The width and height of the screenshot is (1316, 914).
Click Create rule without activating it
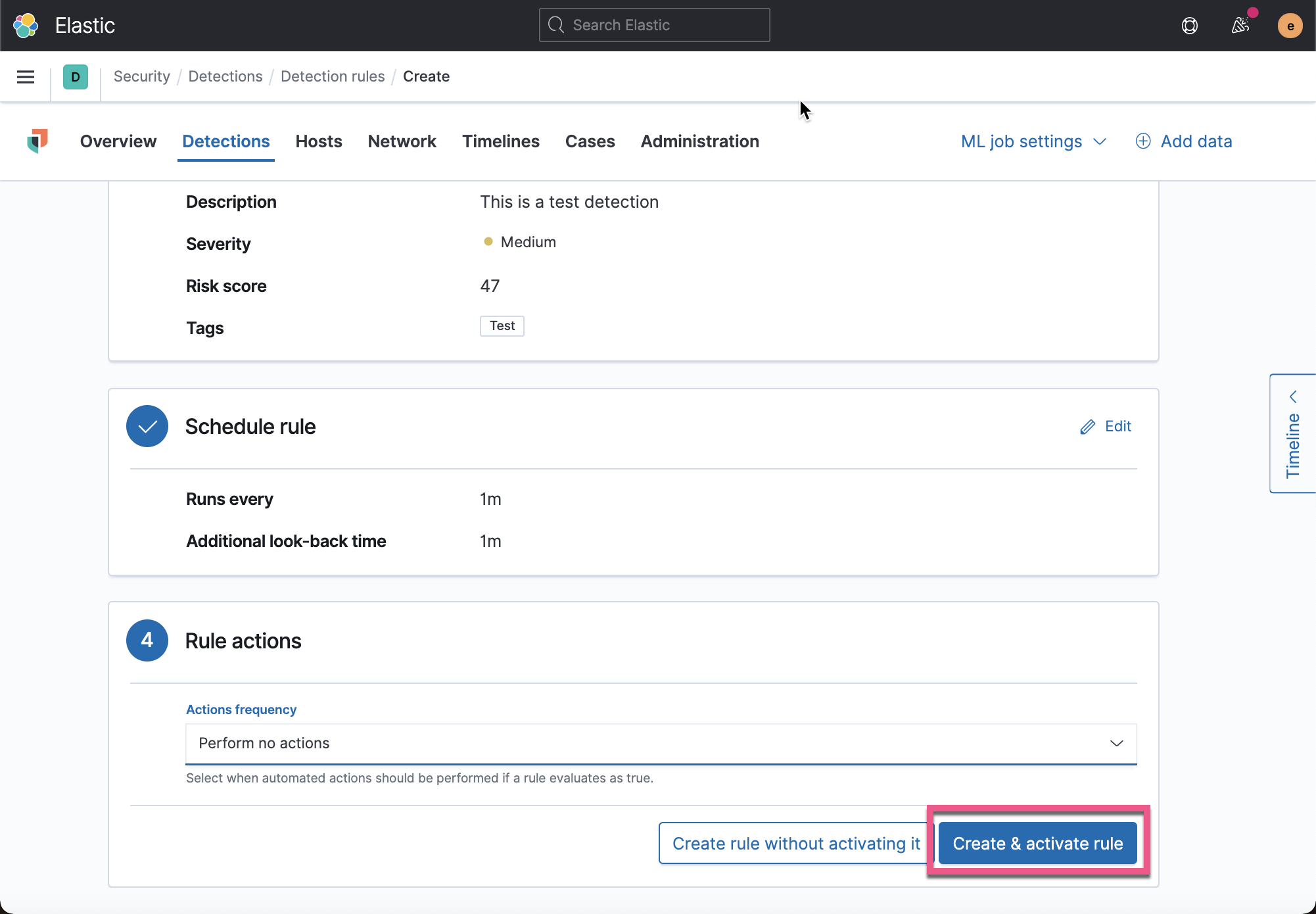[793, 843]
